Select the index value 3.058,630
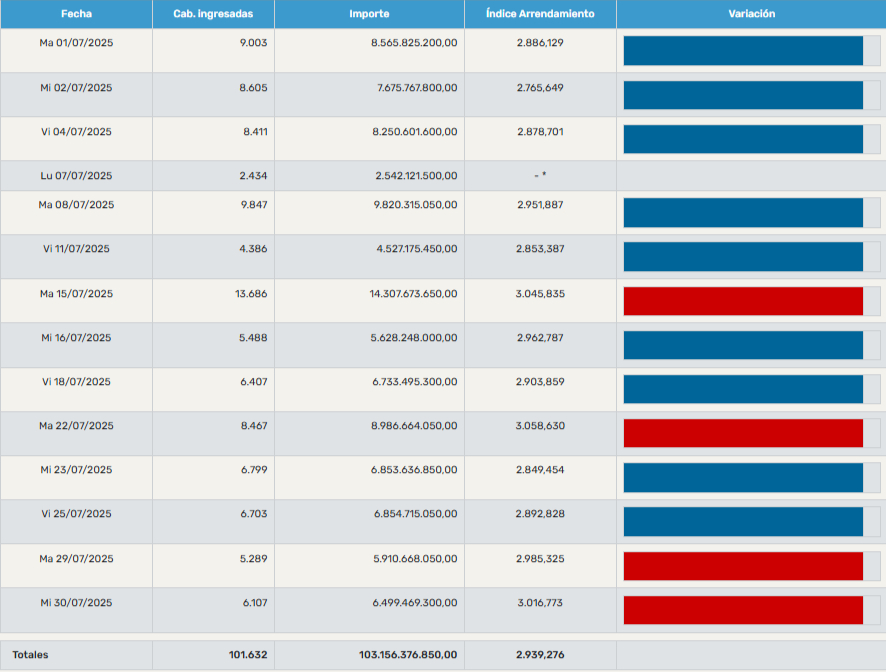The height and width of the screenshot is (672, 886). coord(540,426)
